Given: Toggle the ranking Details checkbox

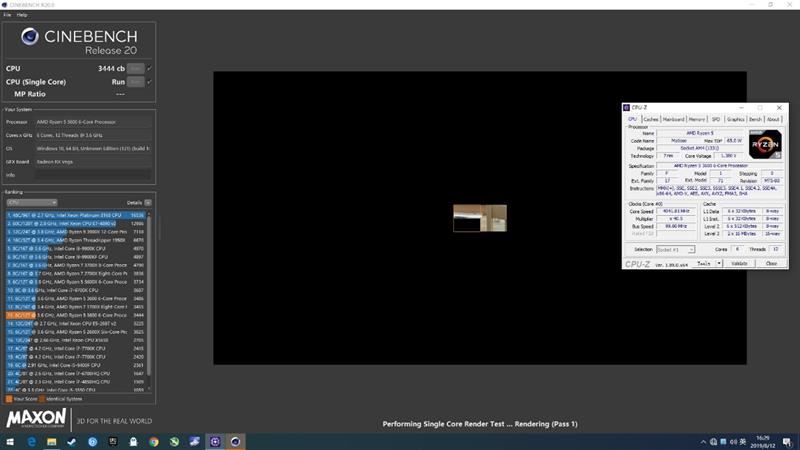Looking at the screenshot, I should click(x=148, y=203).
